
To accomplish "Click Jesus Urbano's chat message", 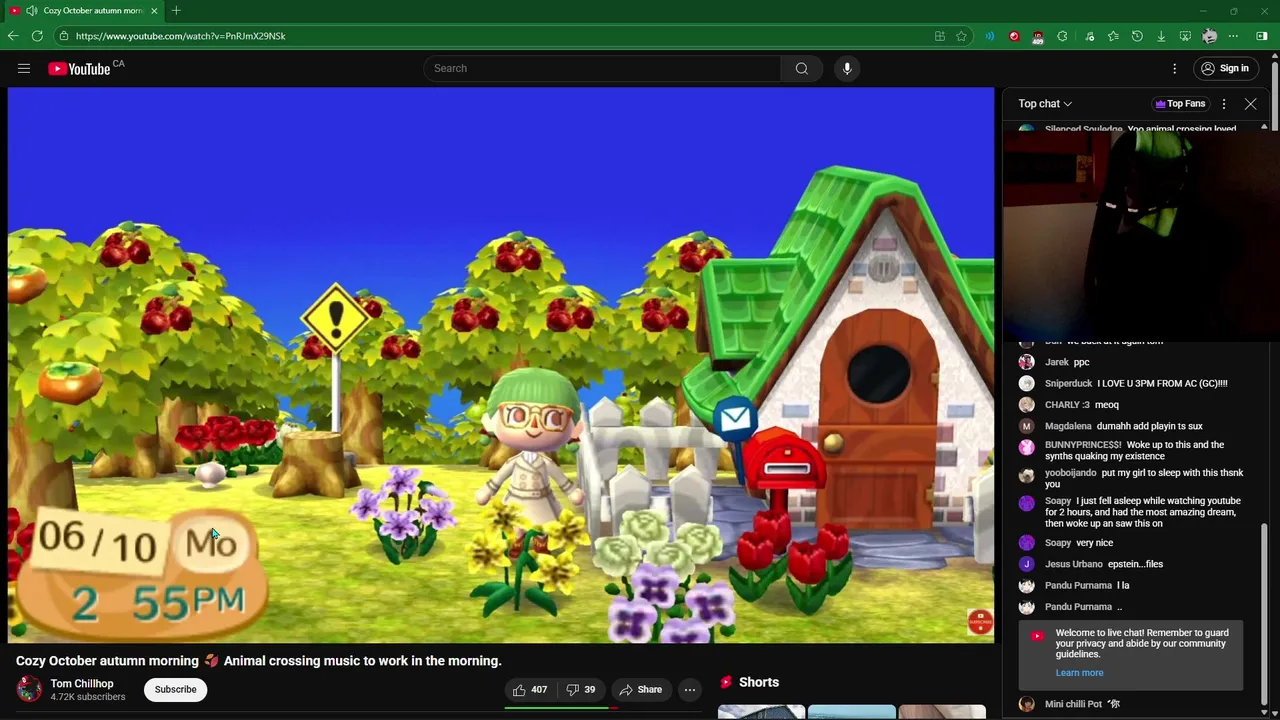I will [1136, 564].
